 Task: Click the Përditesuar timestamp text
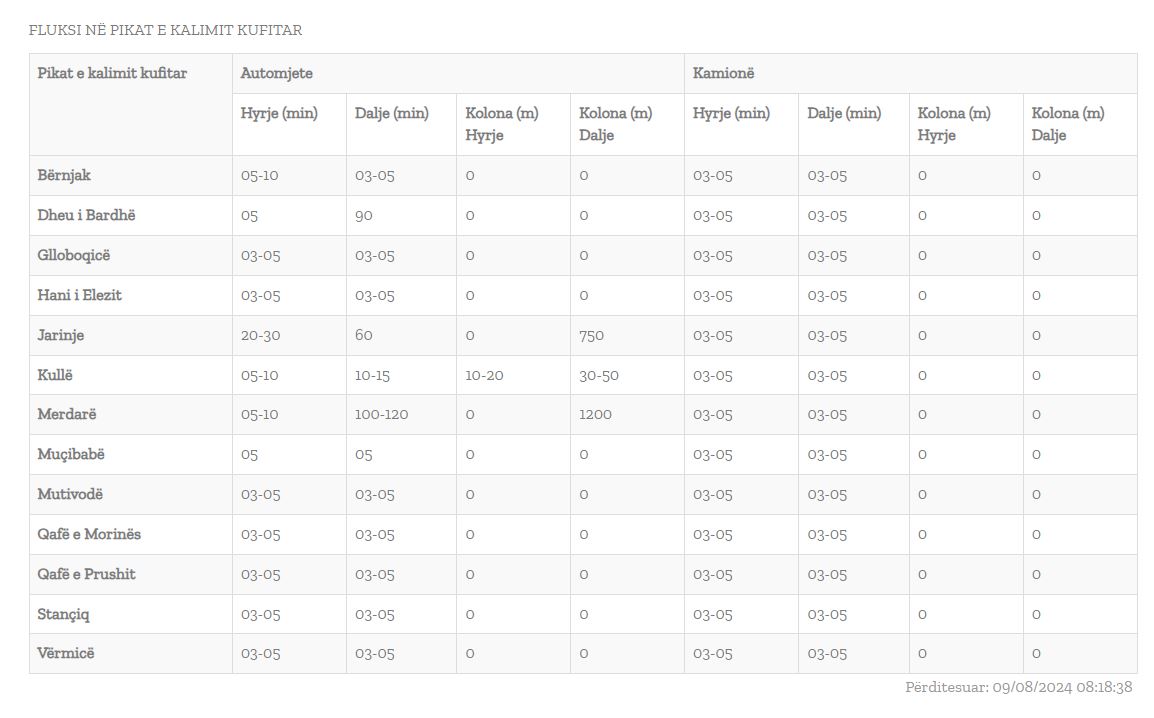[x=1019, y=687]
